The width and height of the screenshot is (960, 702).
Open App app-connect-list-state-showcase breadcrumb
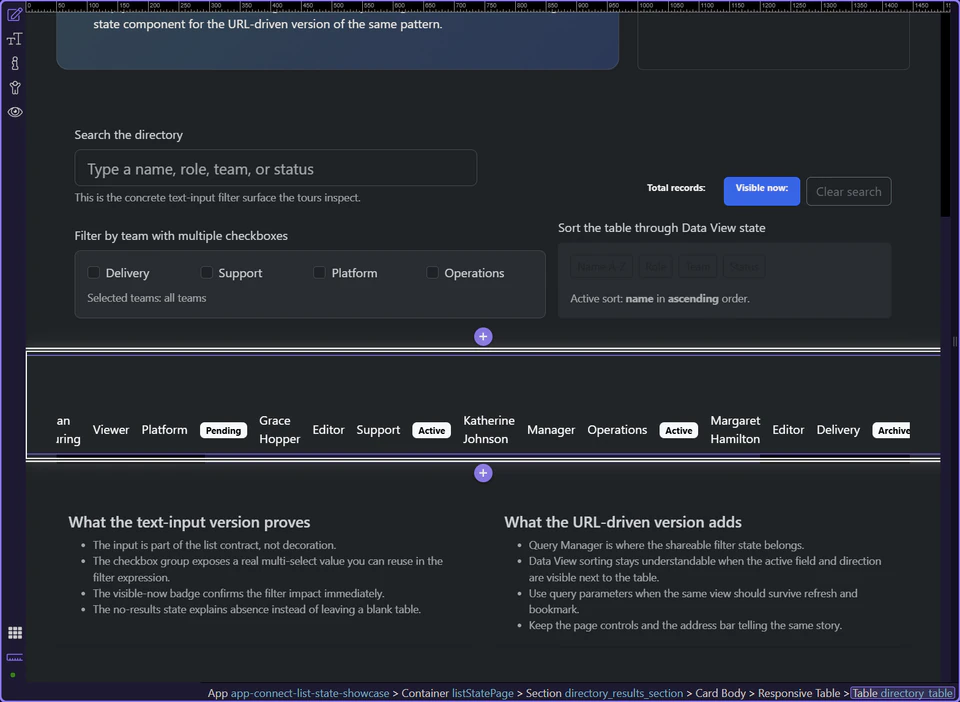298,693
